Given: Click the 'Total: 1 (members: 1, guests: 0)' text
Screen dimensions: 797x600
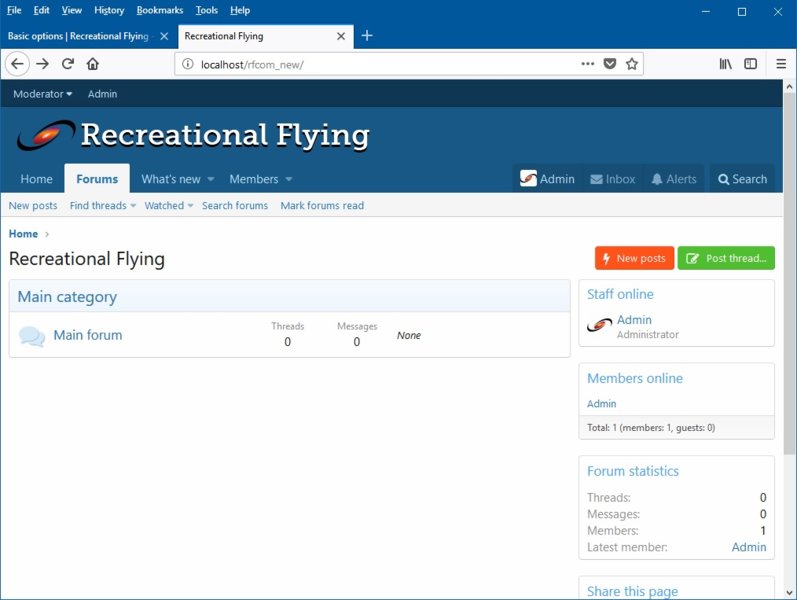Looking at the screenshot, I should (x=651, y=428).
